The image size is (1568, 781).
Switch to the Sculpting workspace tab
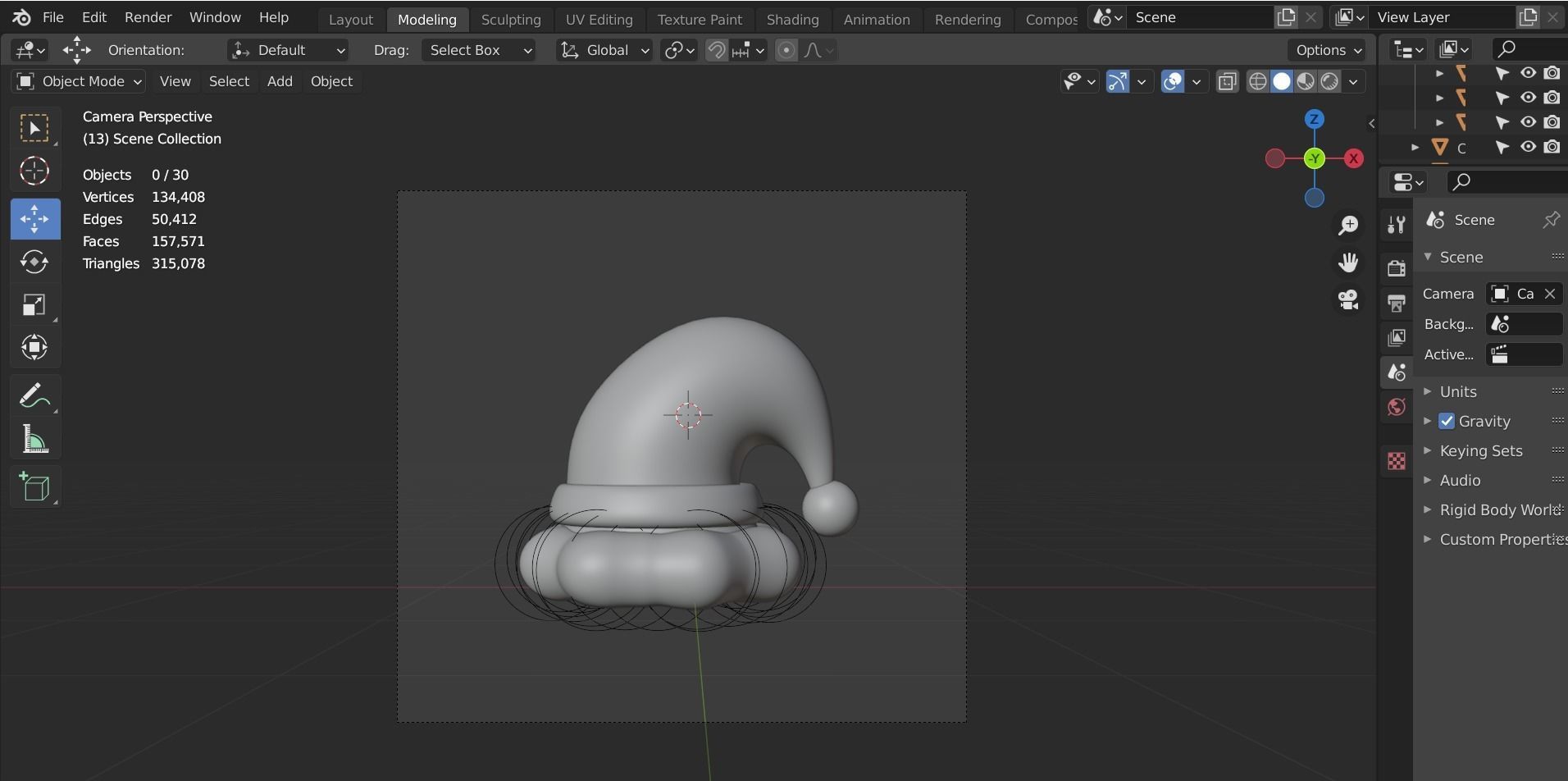click(511, 19)
